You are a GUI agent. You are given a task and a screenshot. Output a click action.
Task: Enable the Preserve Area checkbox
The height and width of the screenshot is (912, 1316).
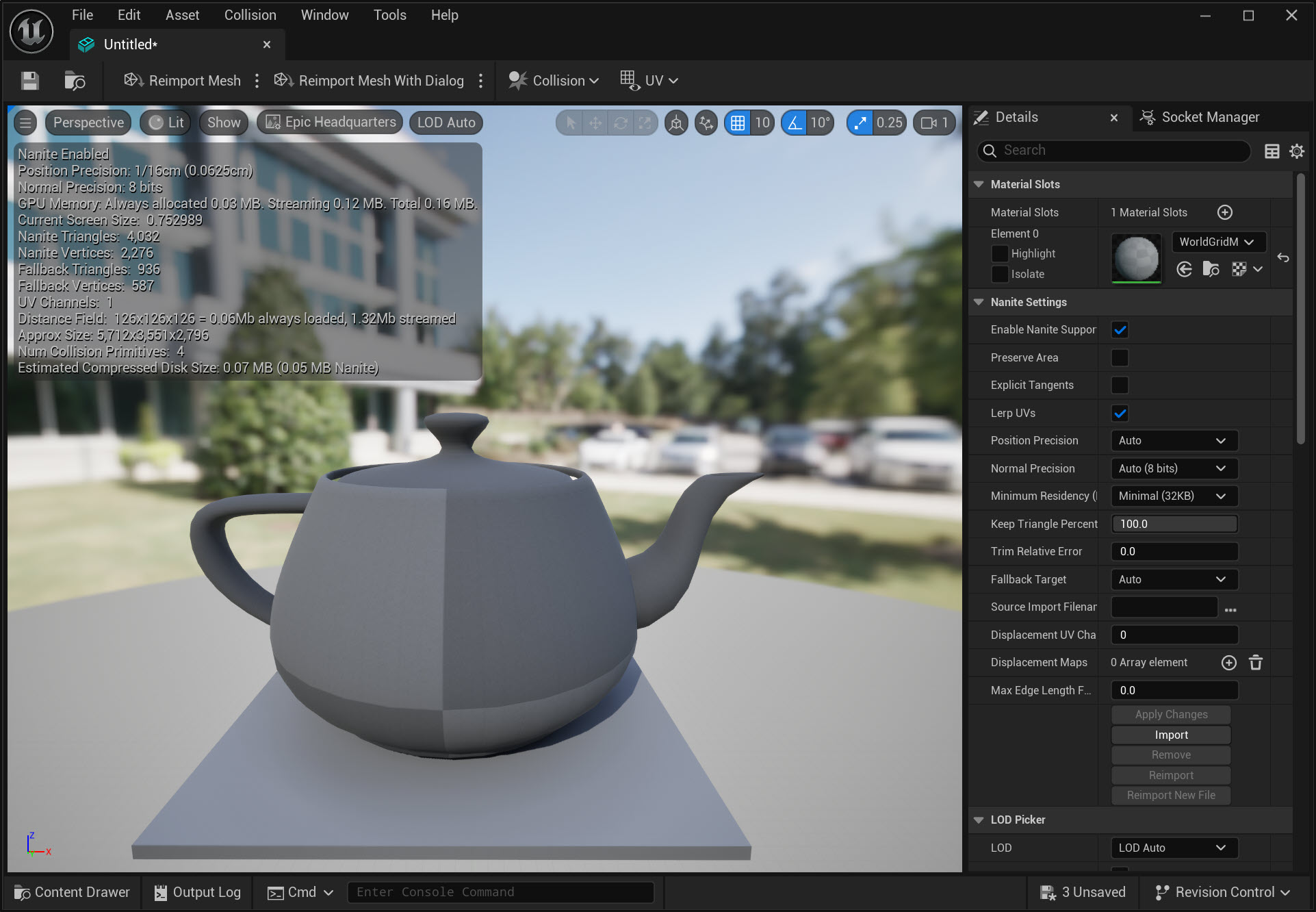click(1120, 357)
